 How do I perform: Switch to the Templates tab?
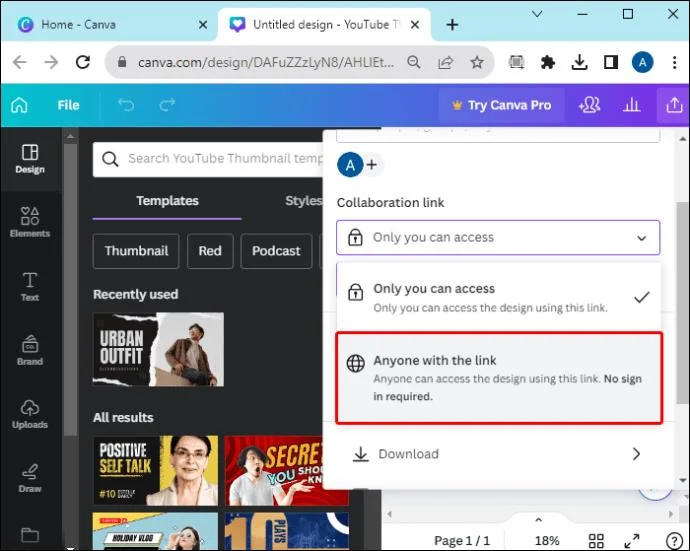point(167,201)
